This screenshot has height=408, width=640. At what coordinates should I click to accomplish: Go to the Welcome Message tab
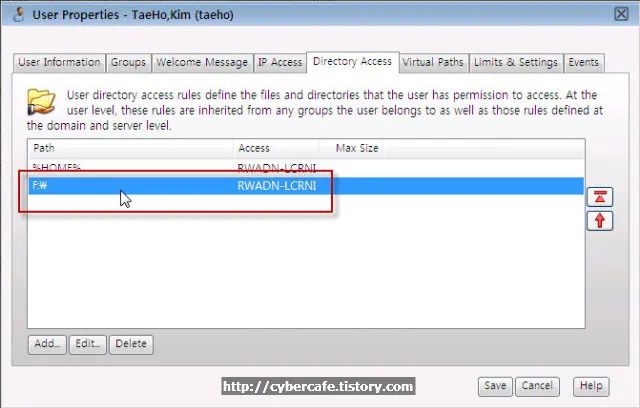(x=202, y=62)
